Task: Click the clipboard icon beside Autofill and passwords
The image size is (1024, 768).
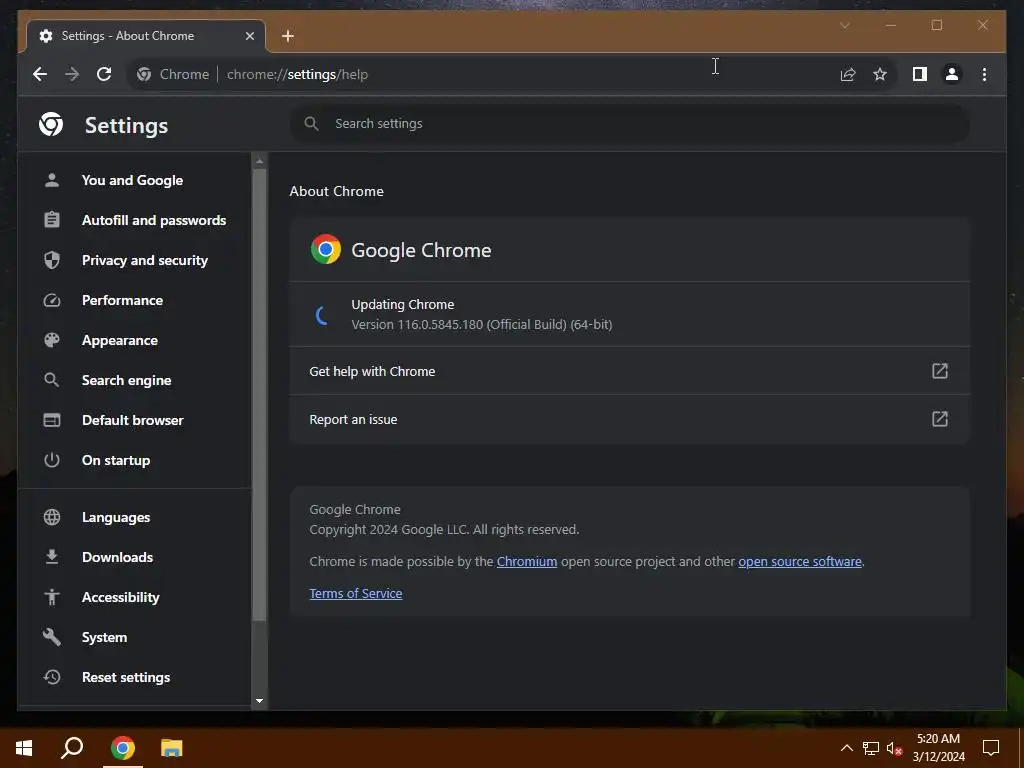Action: (52, 220)
